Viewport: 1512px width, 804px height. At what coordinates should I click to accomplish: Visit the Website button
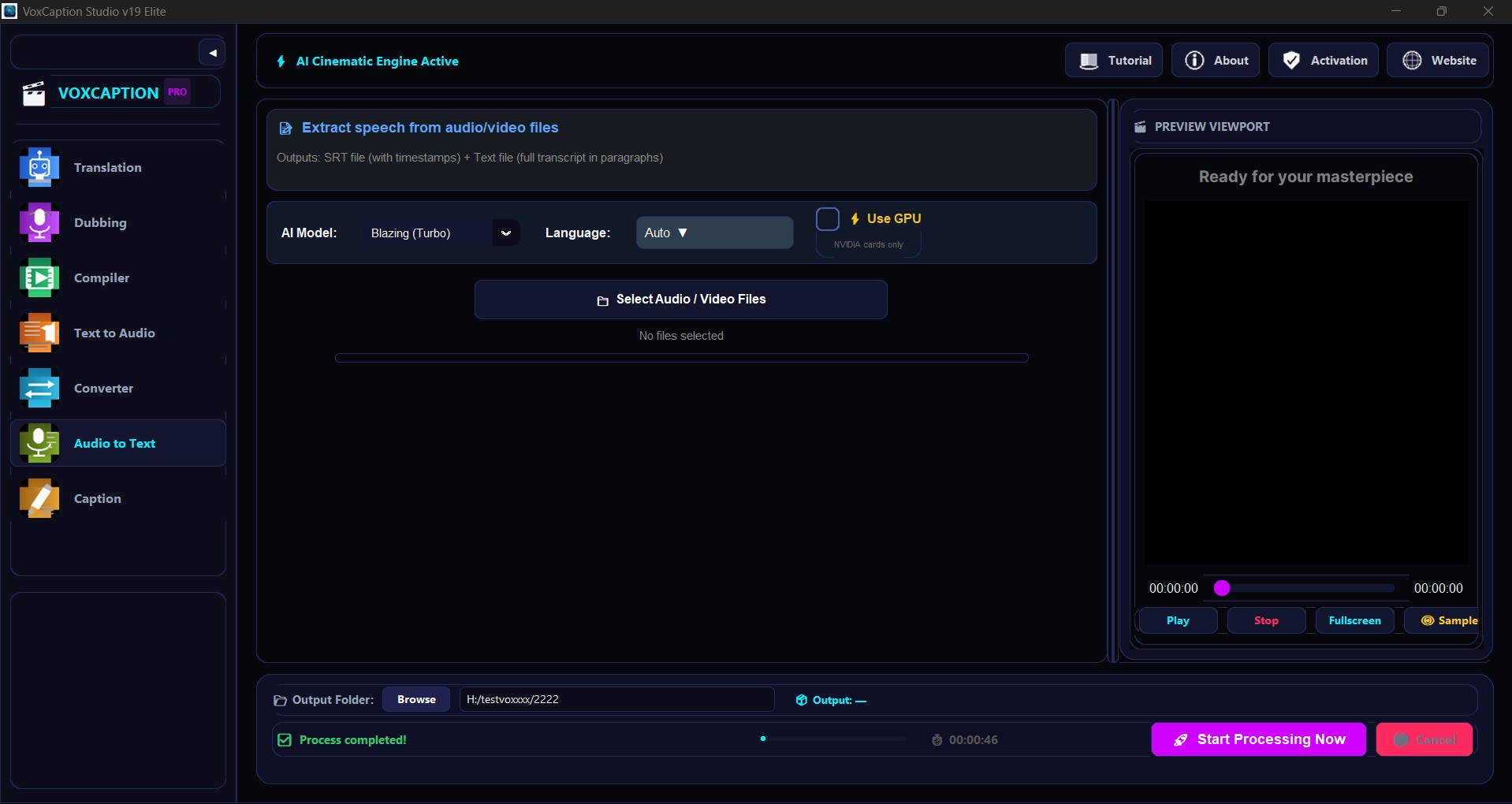1439,60
